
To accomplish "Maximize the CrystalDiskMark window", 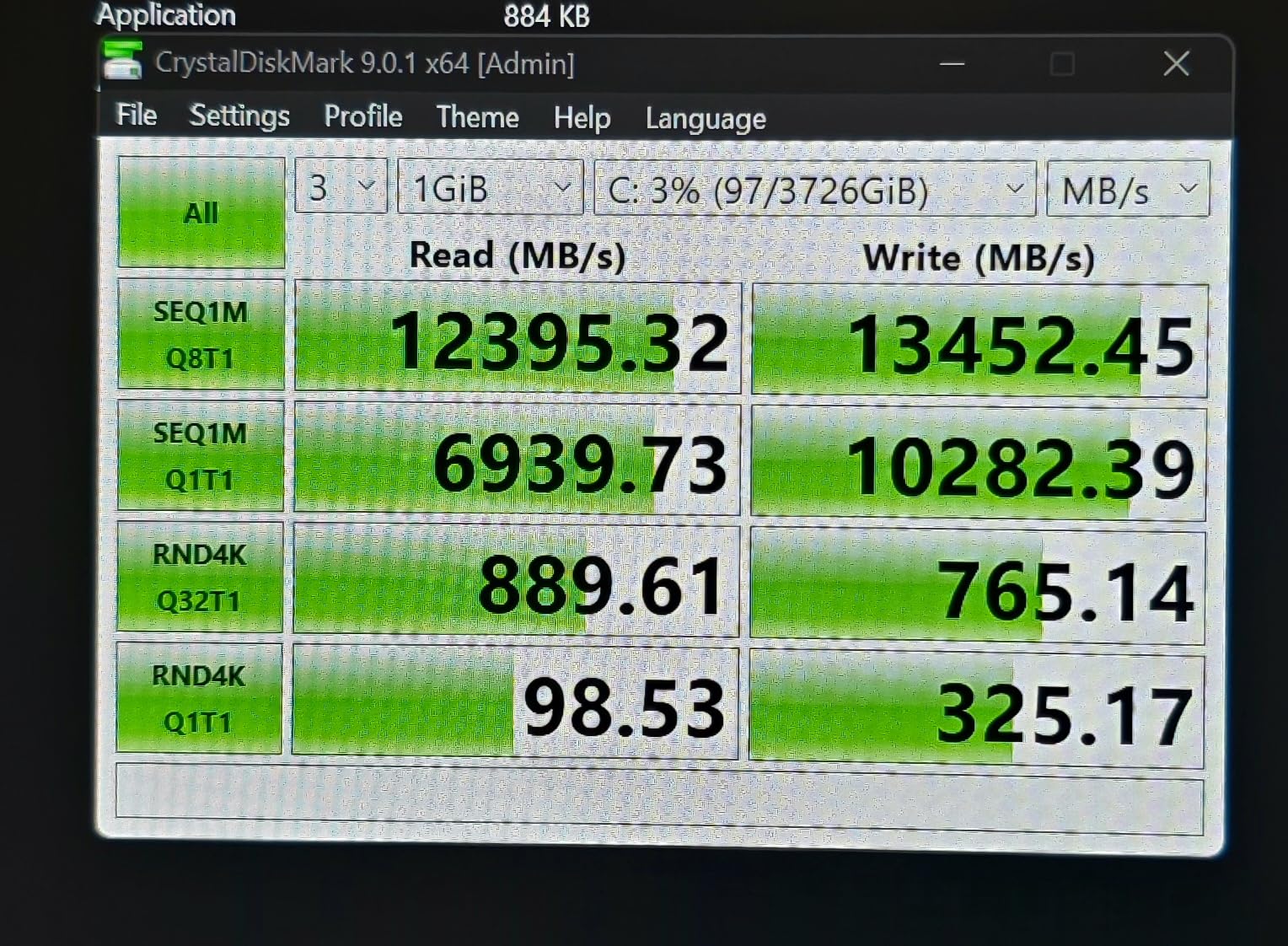I will tap(1062, 64).
